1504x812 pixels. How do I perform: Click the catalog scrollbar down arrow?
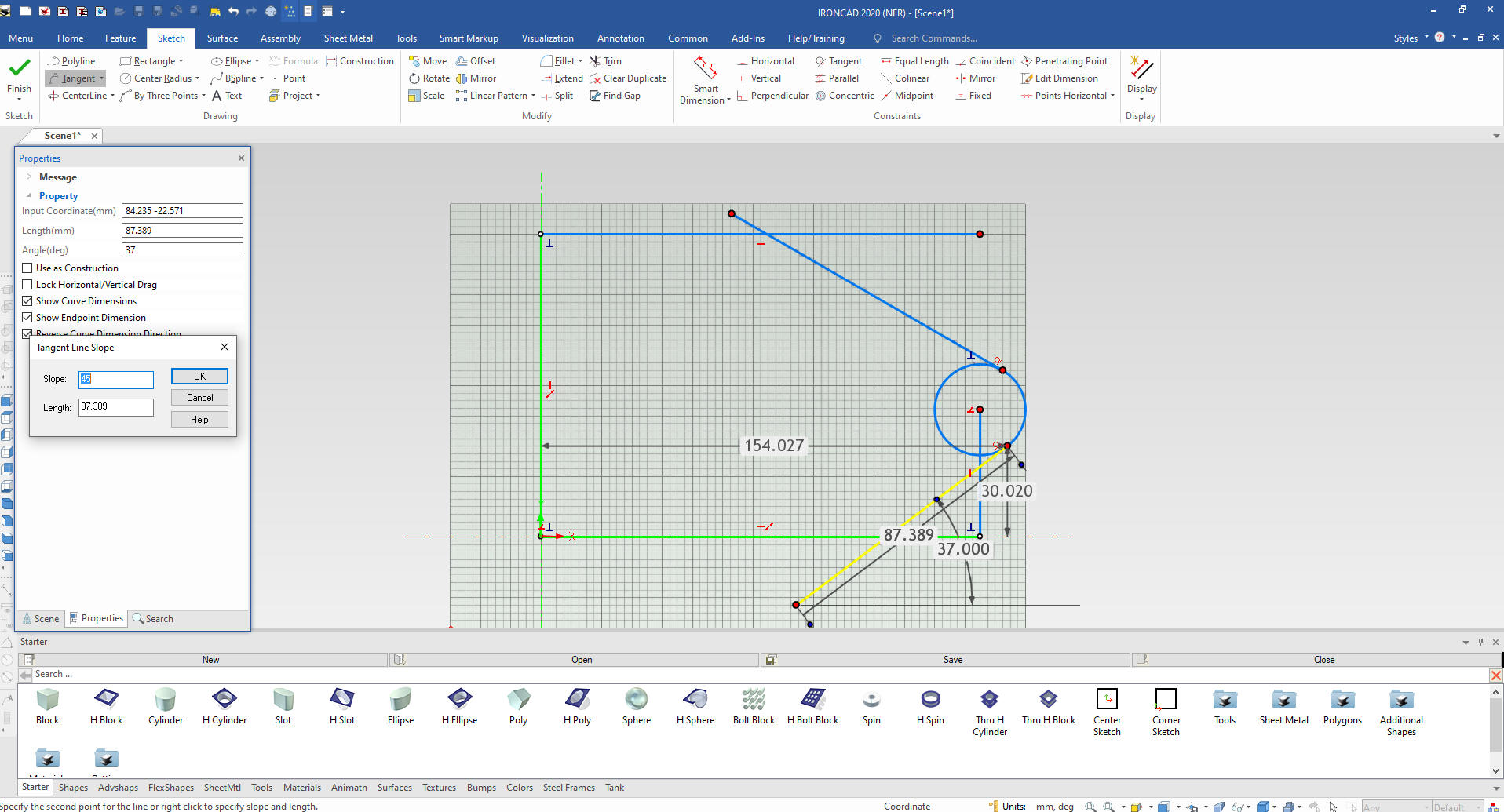coord(1496,771)
